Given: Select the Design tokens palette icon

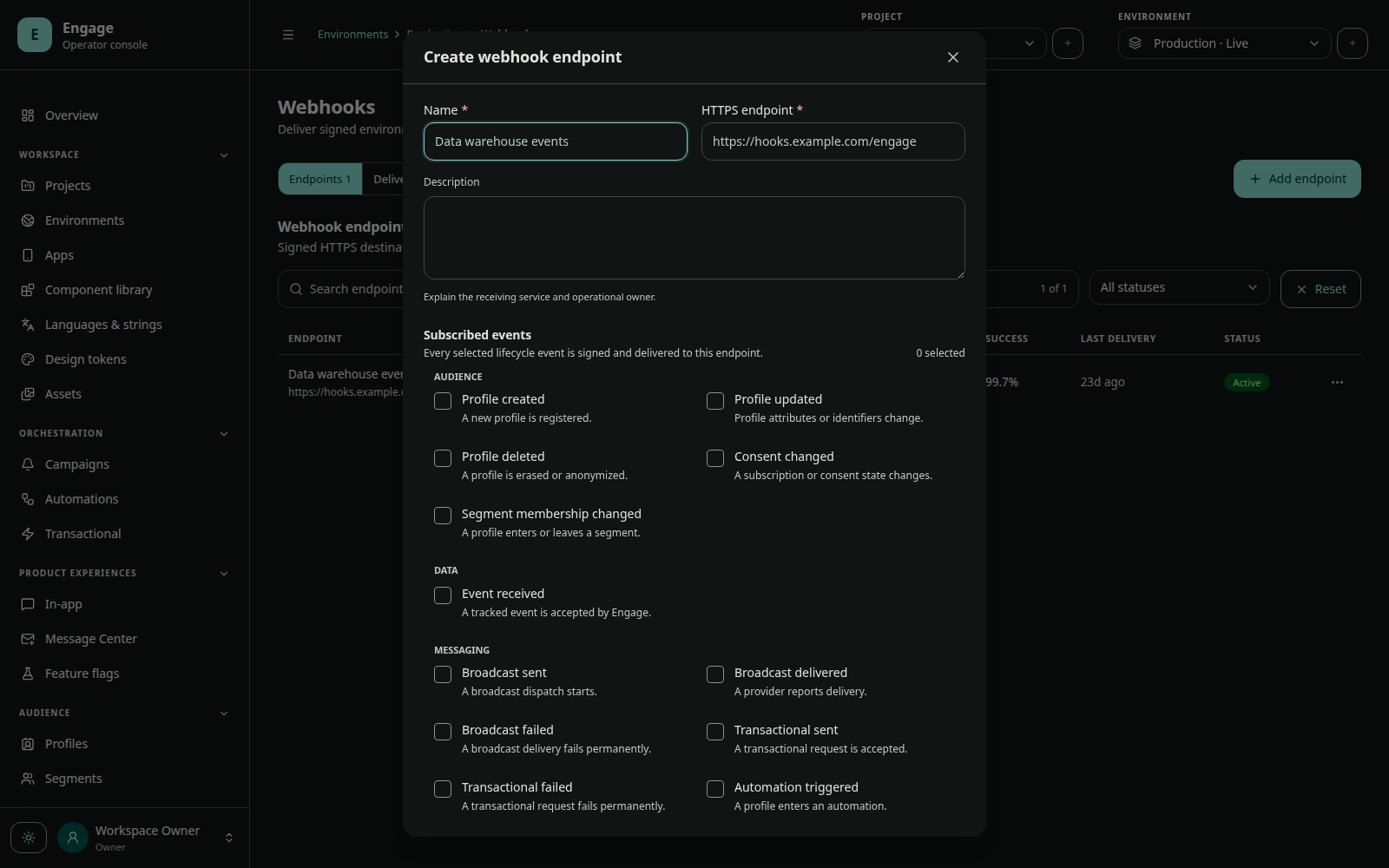Looking at the screenshot, I should pyautogui.click(x=28, y=359).
